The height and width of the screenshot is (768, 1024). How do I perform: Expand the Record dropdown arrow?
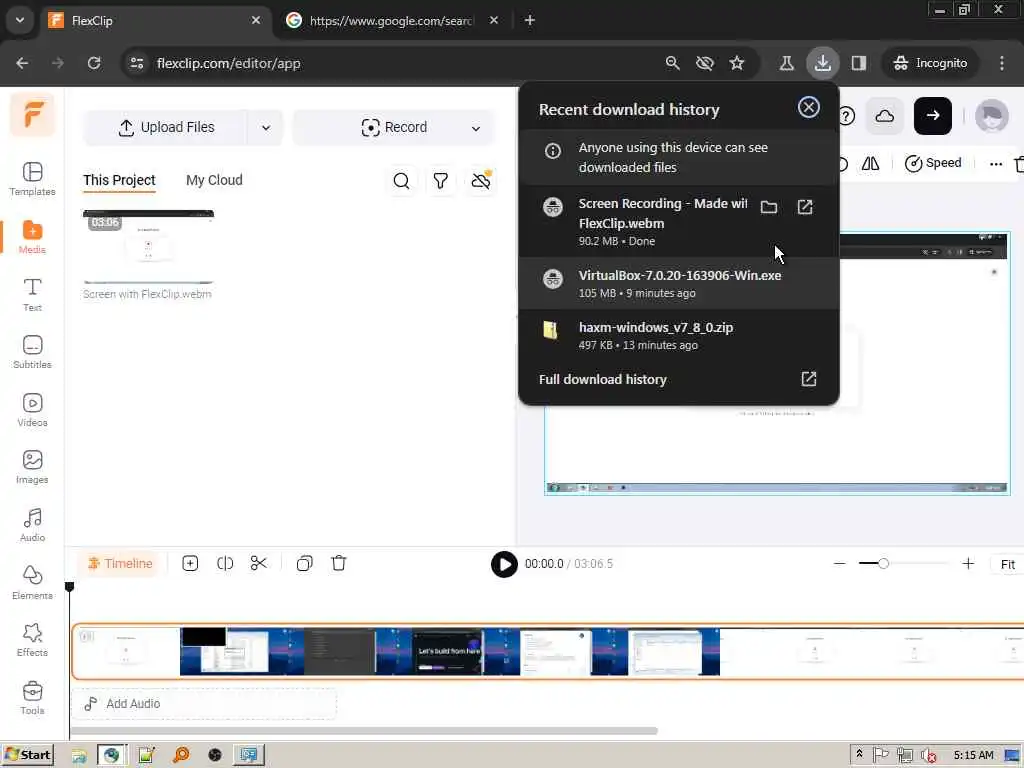(x=476, y=128)
